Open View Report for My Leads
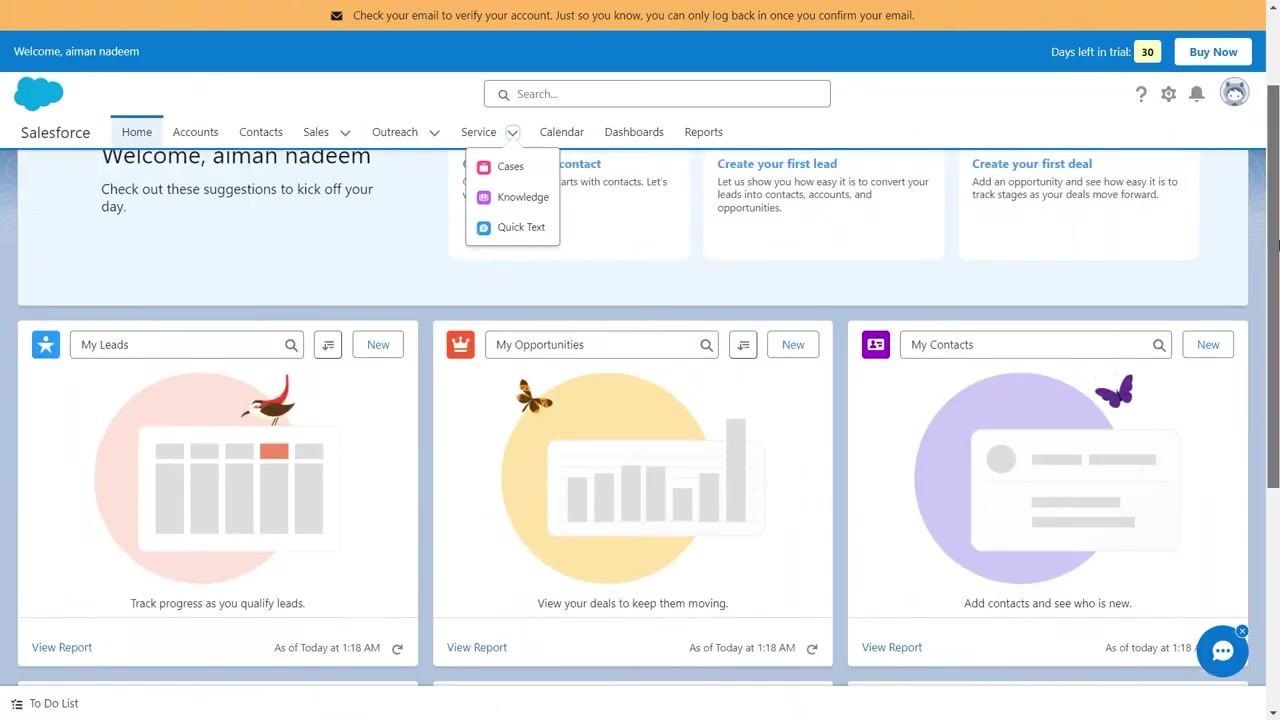This screenshot has width=1280, height=720. [62, 648]
